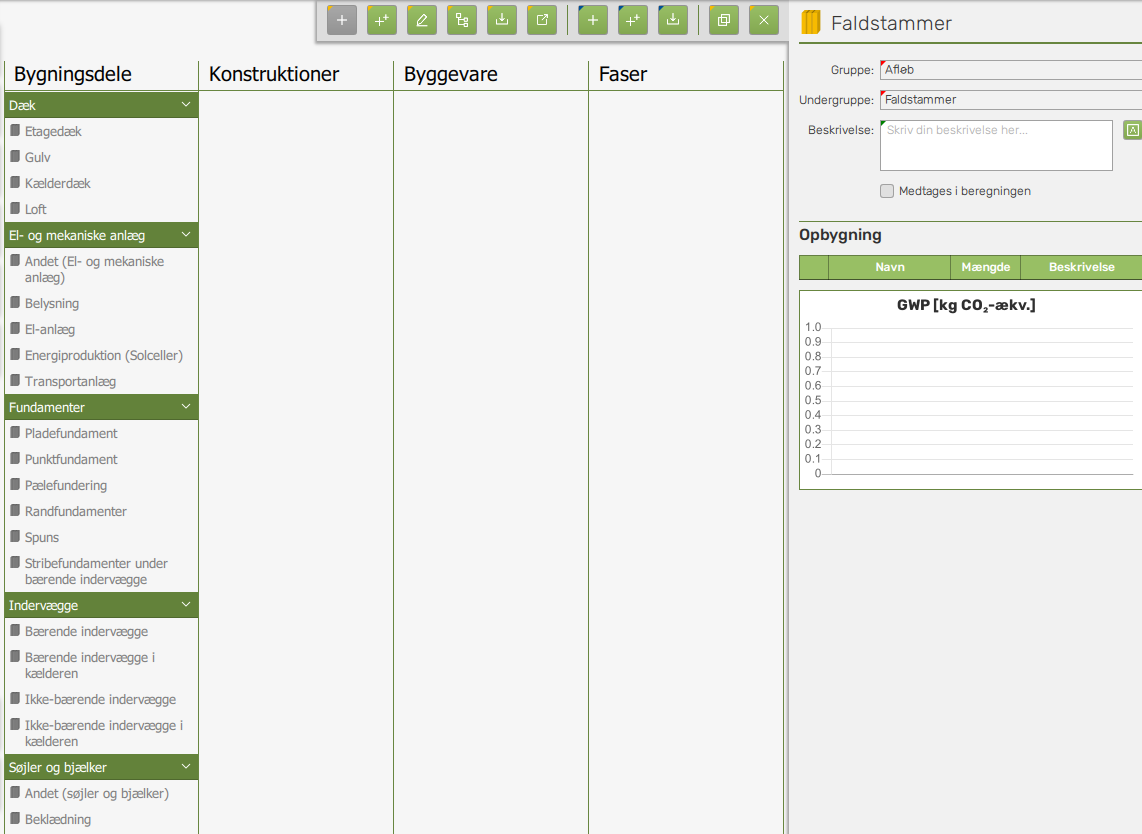
Task: Select the Etagedæk item
Action: pyautogui.click(x=53, y=131)
